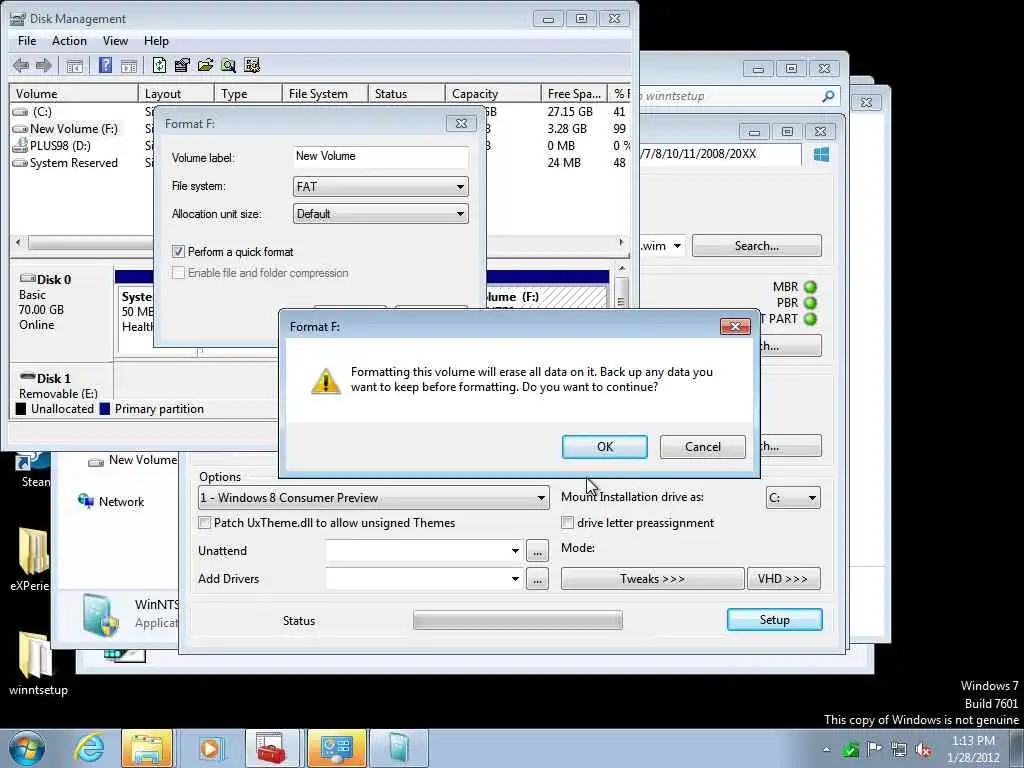1024x768 pixels.
Task: Click the Forward arrow in Disk Management toolbar
Action: (44, 65)
